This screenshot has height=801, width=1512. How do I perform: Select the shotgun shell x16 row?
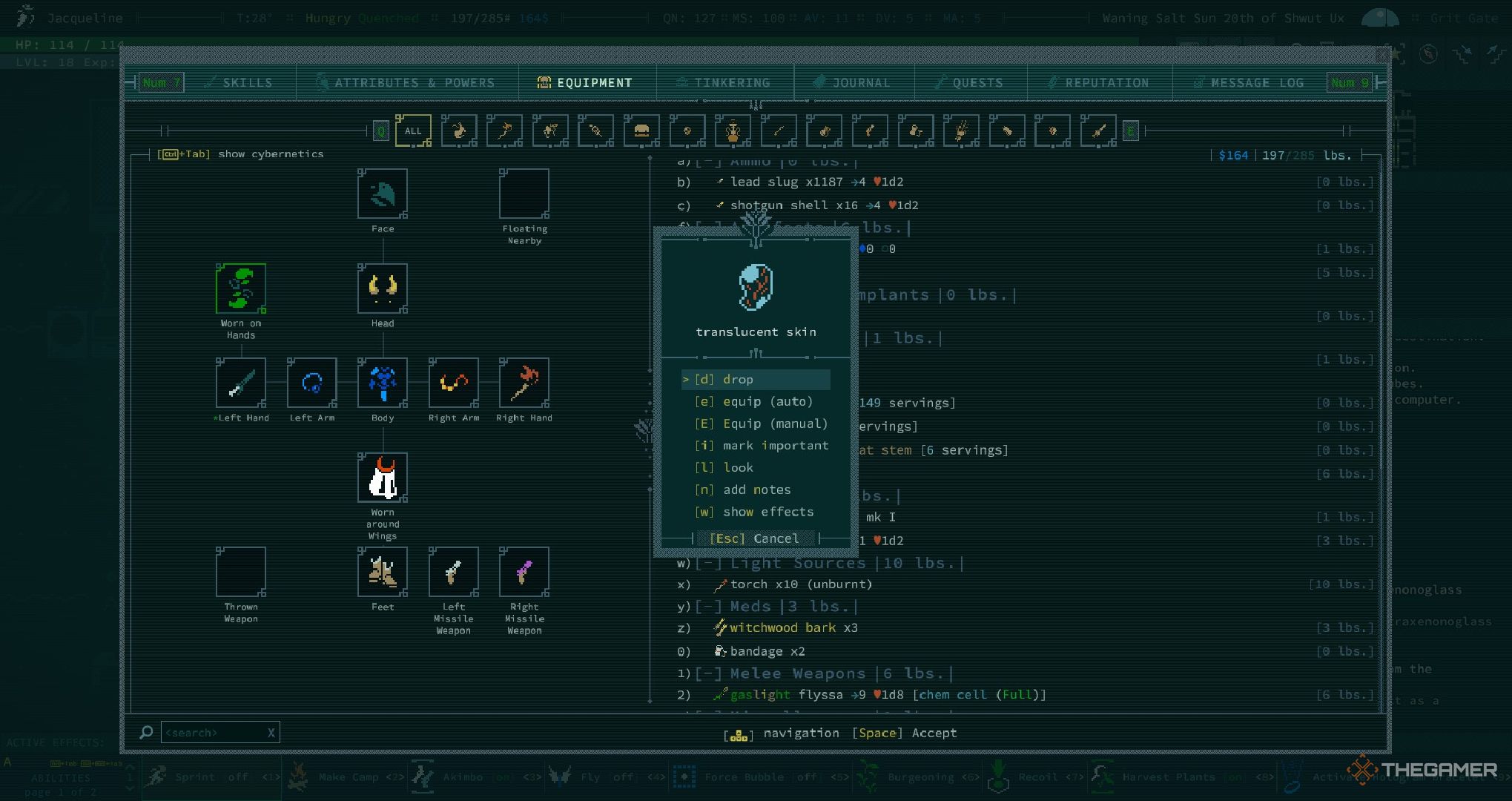click(1026, 205)
